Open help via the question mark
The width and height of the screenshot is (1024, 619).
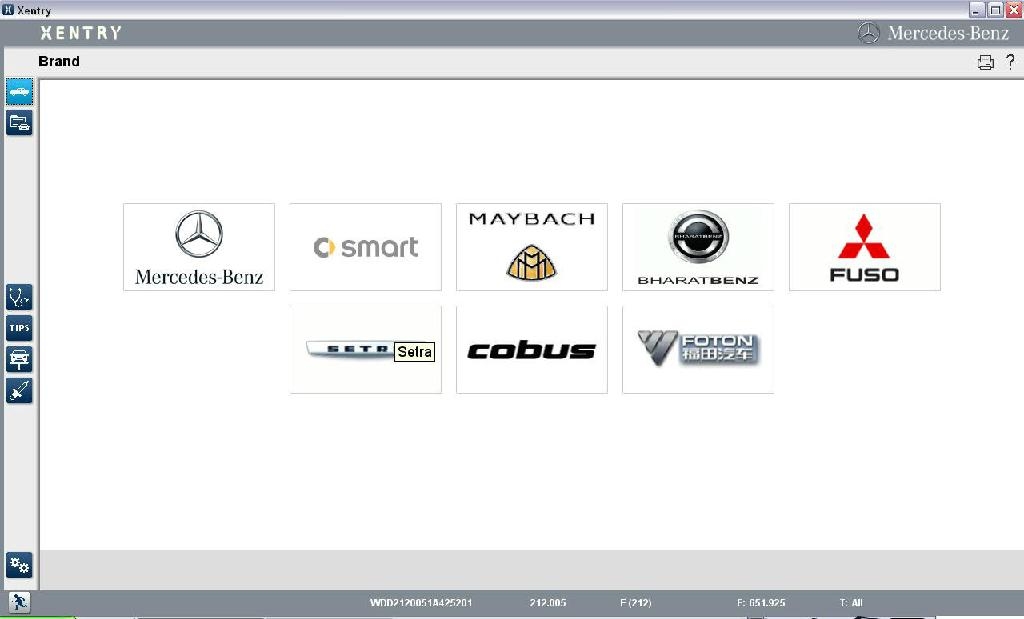(x=1010, y=61)
